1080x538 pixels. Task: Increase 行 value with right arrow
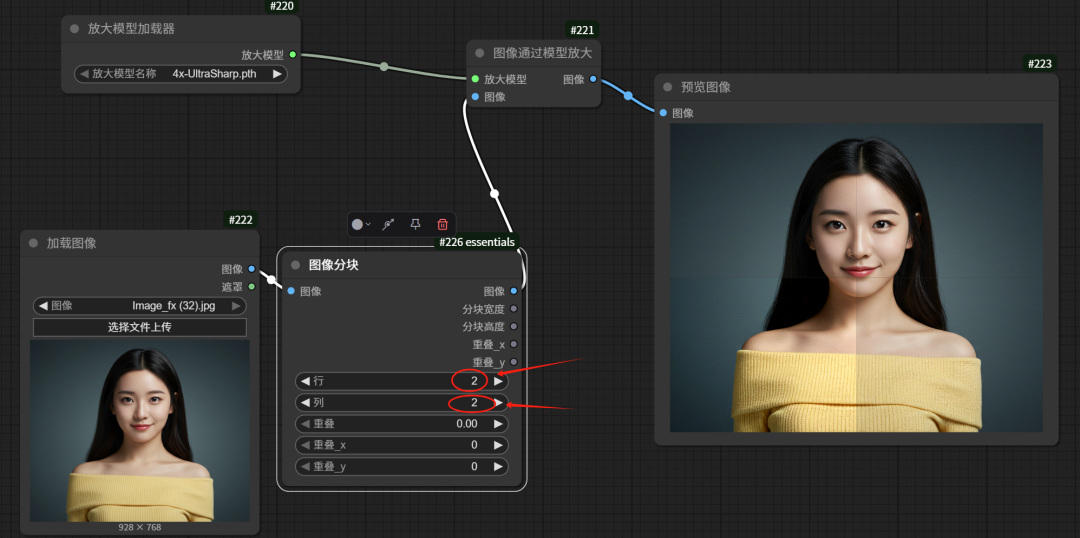click(x=499, y=381)
